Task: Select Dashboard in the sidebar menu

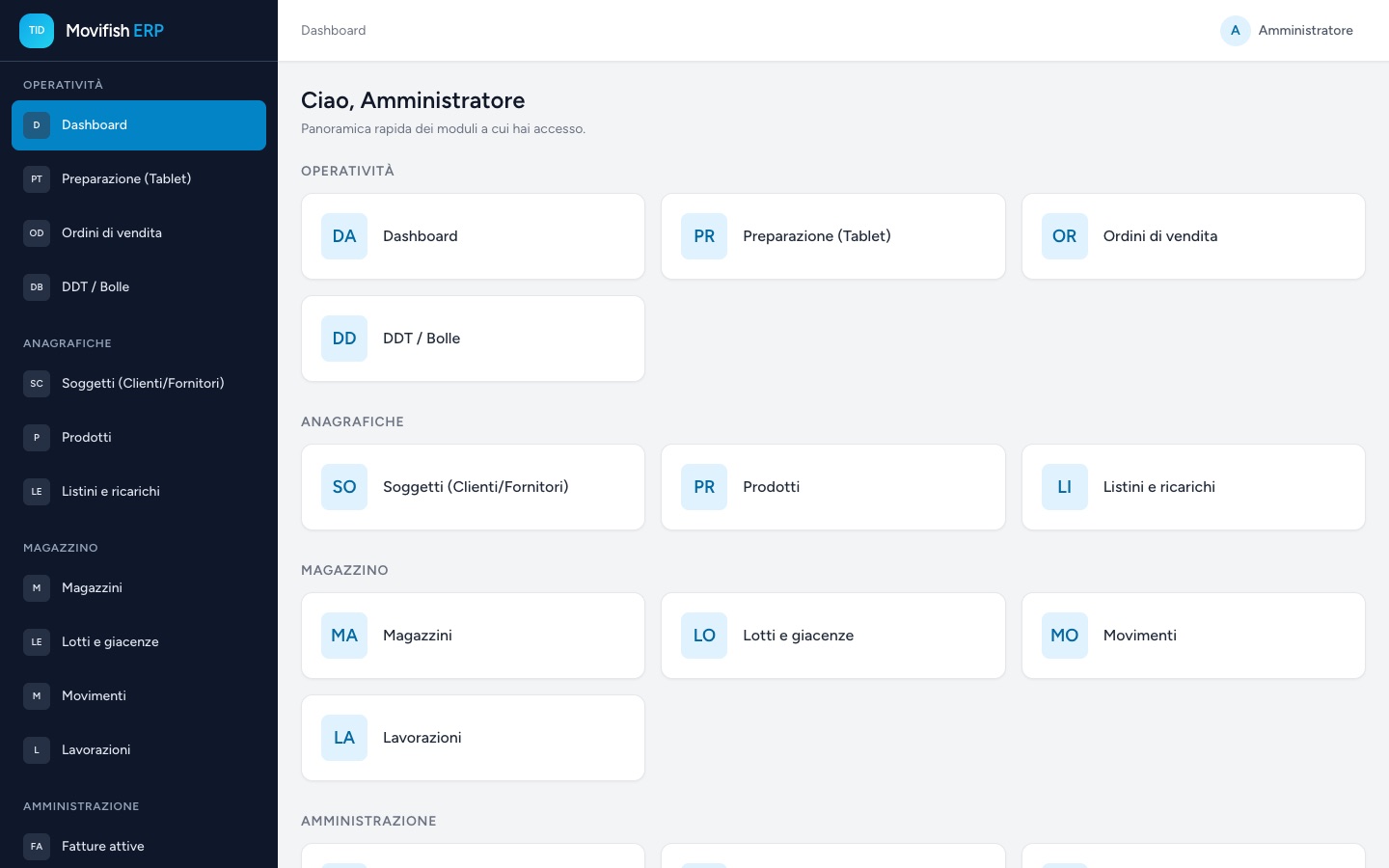Action: click(139, 125)
